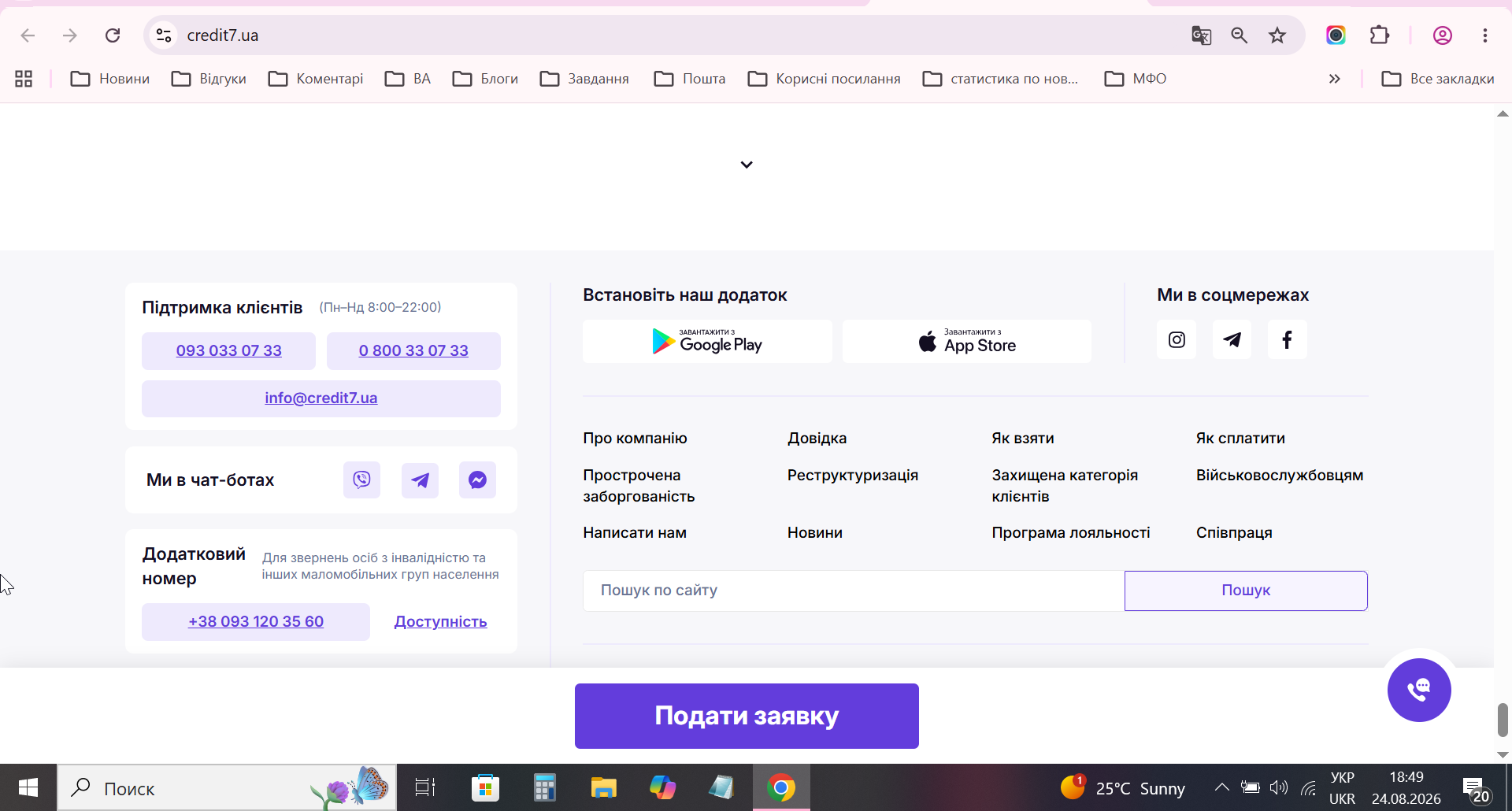Open the Про компанію footer link

click(x=635, y=438)
